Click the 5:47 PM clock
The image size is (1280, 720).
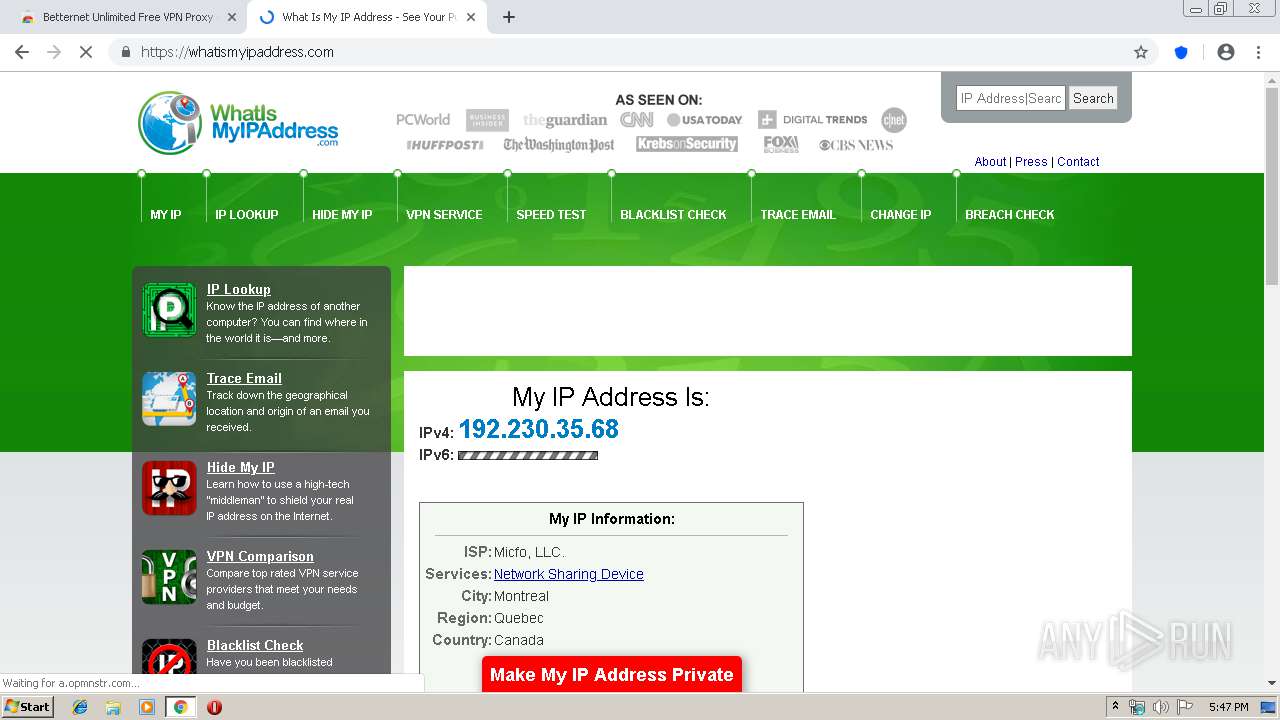click(x=1228, y=707)
